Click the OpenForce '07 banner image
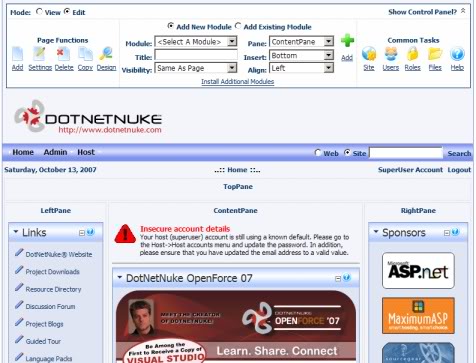476x363 pixels. pyautogui.click(x=236, y=327)
